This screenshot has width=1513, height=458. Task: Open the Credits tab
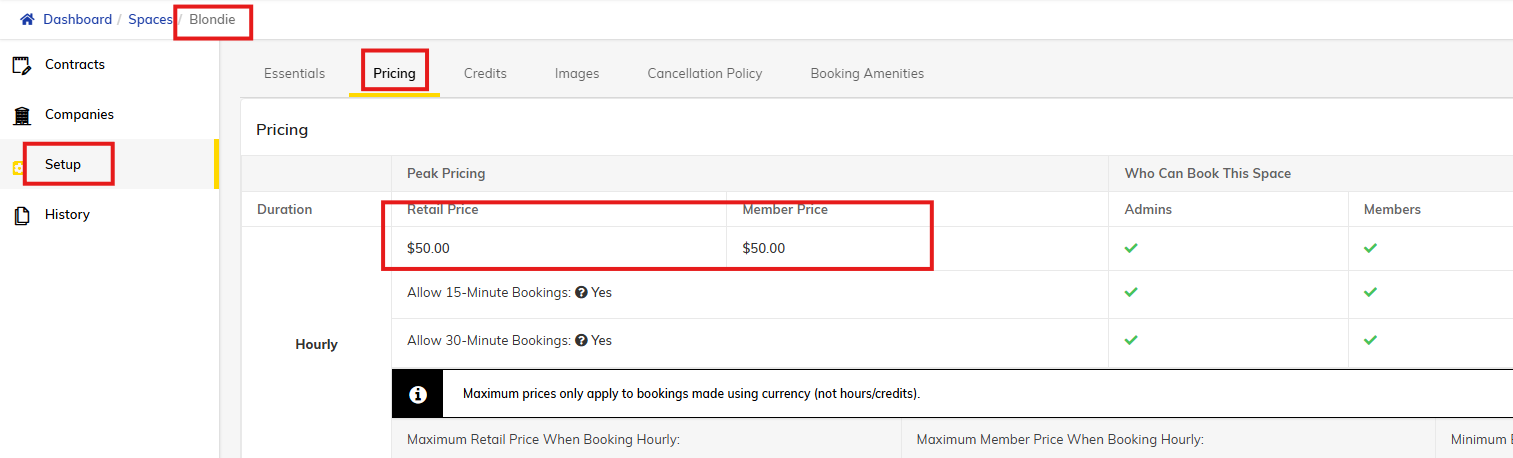pos(485,73)
